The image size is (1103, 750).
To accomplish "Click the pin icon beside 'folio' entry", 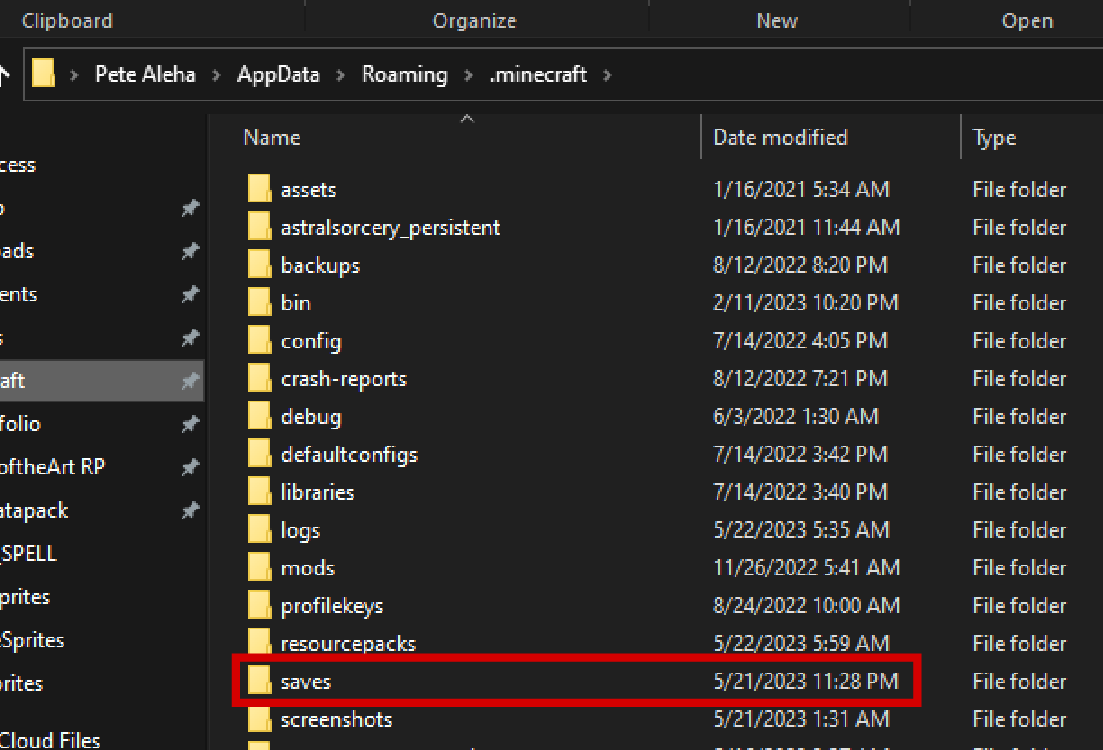I will (191, 424).
